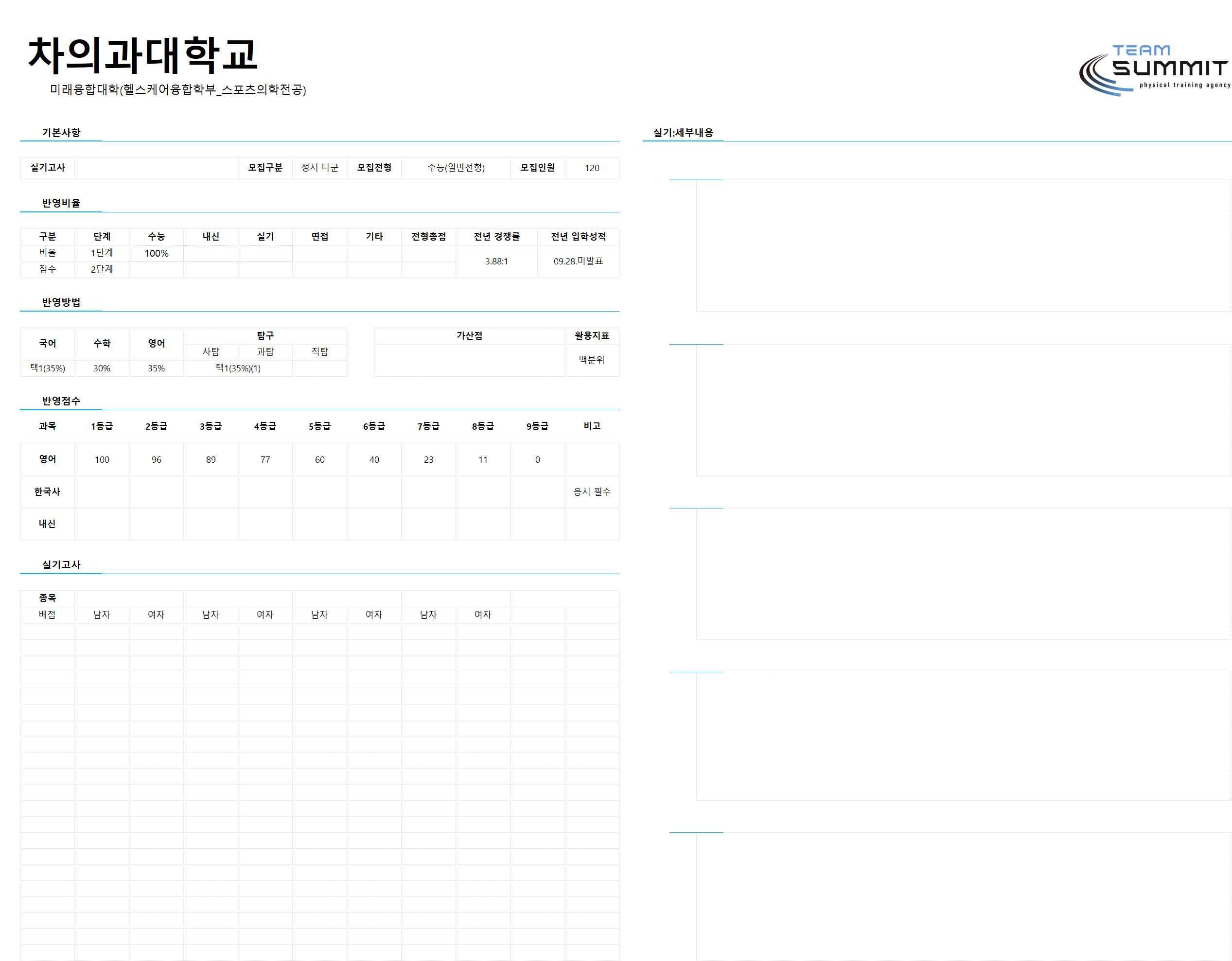Click the 반영방법 section heading
1232x961 pixels.
pos(61,302)
